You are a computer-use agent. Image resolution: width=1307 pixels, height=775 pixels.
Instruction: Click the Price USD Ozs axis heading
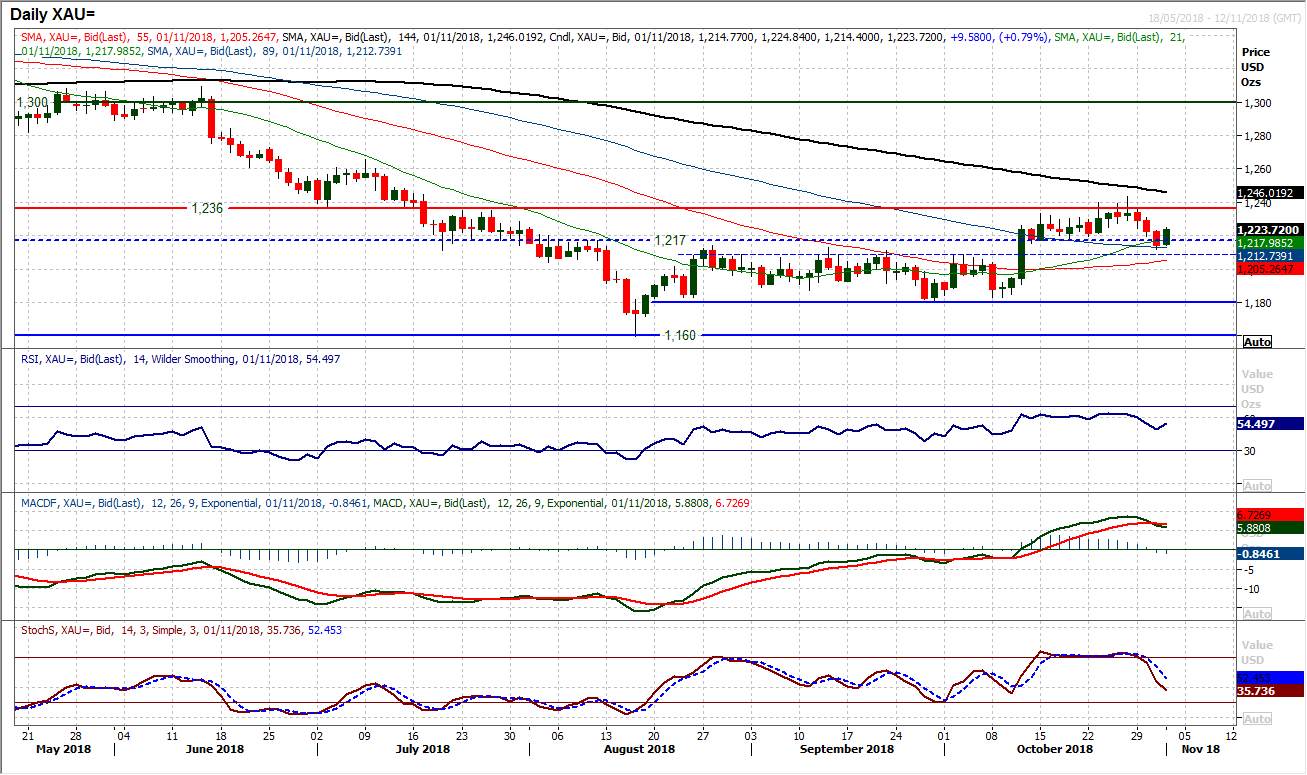click(1254, 65)
